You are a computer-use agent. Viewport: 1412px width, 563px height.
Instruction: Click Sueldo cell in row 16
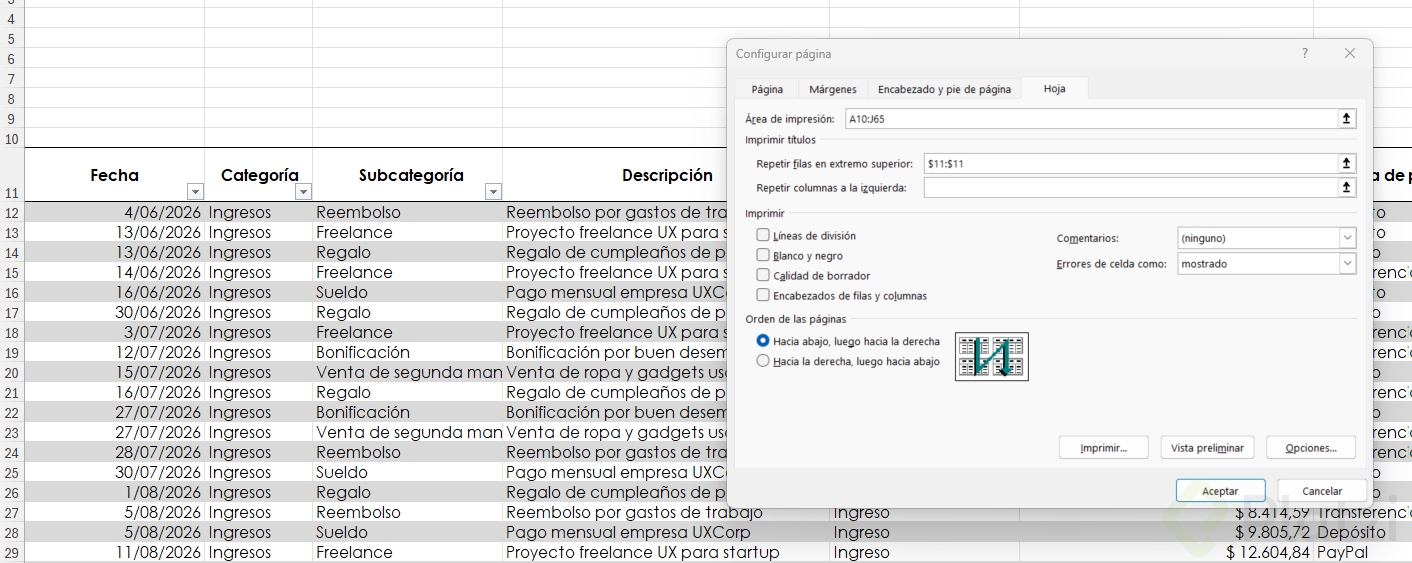coord(408,292)
